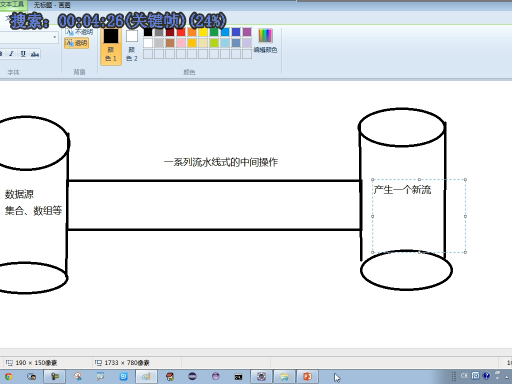Choose the green palette swatch
512x384 pixels.
(x=214, y=32)
